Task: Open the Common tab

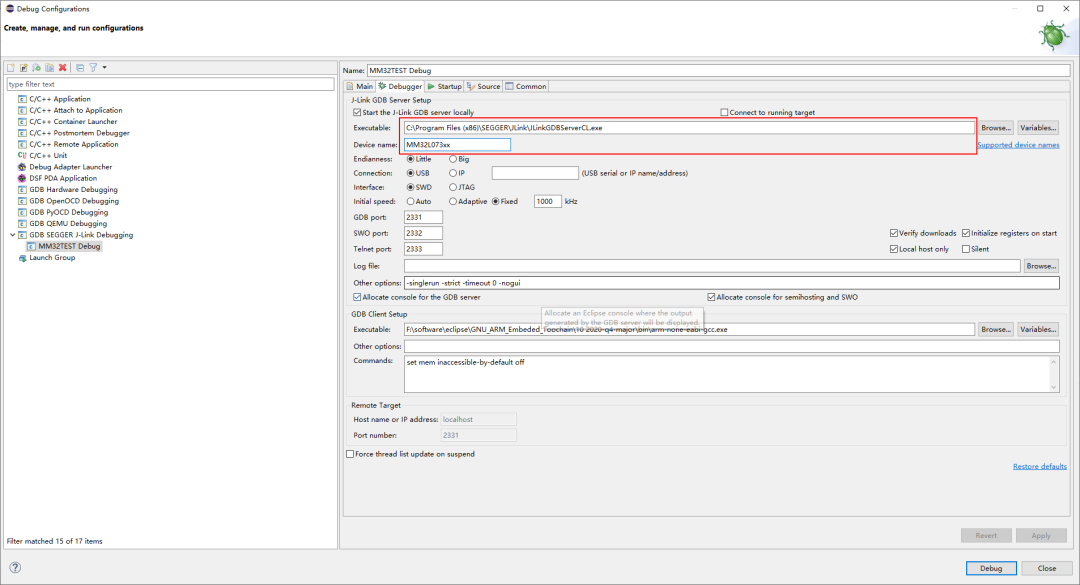Action: point(526,87)
